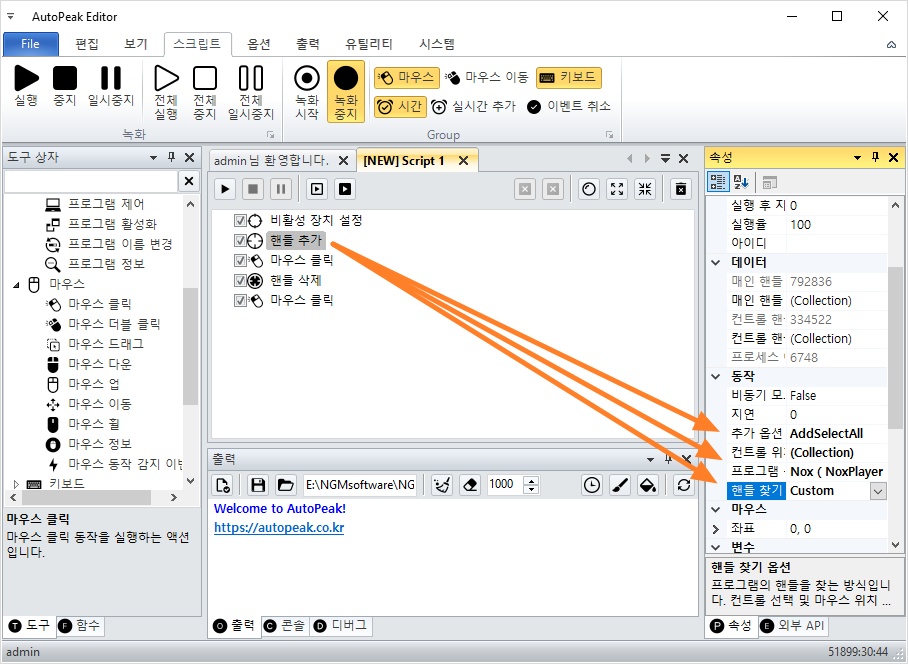
Task: Click expand all icon in script toolbar
Action: pyautogui.click(x=617, y=189)
